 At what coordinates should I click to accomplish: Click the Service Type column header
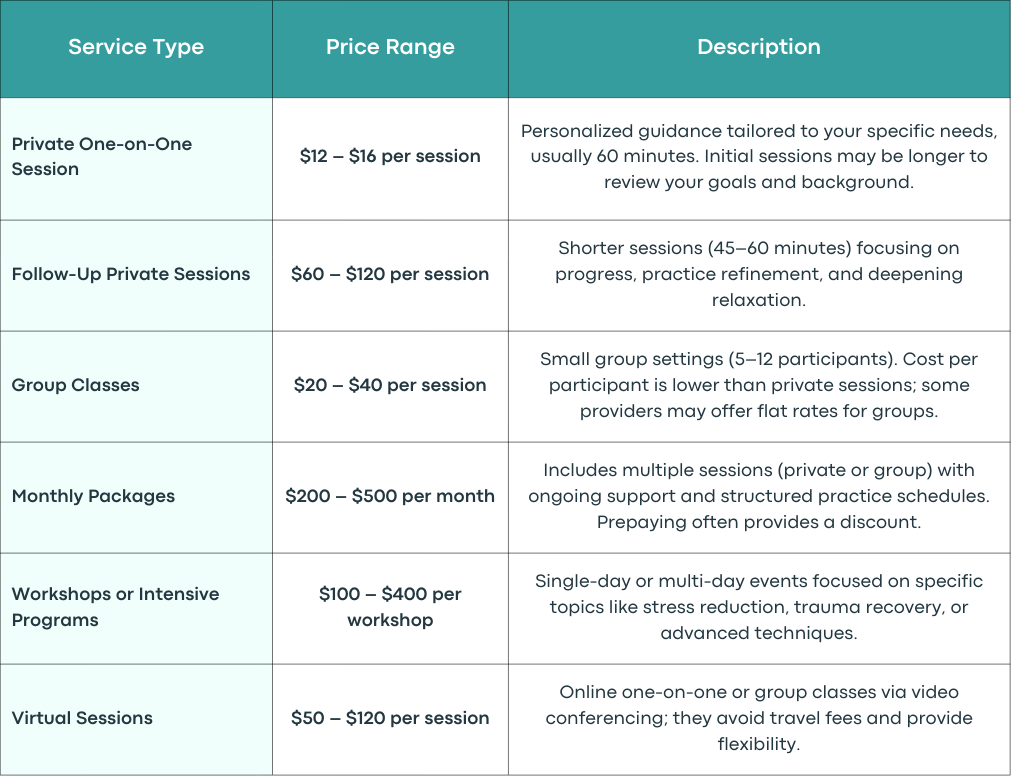[x=136, y=49]
